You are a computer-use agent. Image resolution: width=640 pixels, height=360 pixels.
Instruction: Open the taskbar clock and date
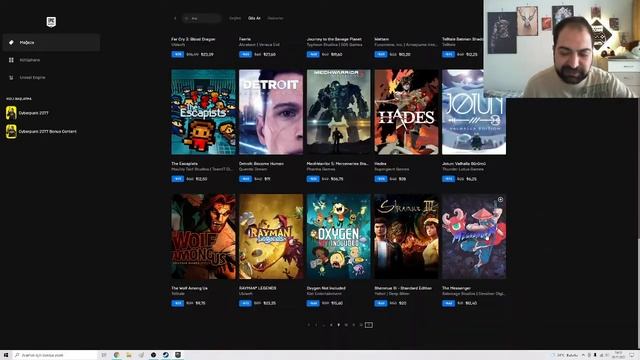tap(618, 355)
